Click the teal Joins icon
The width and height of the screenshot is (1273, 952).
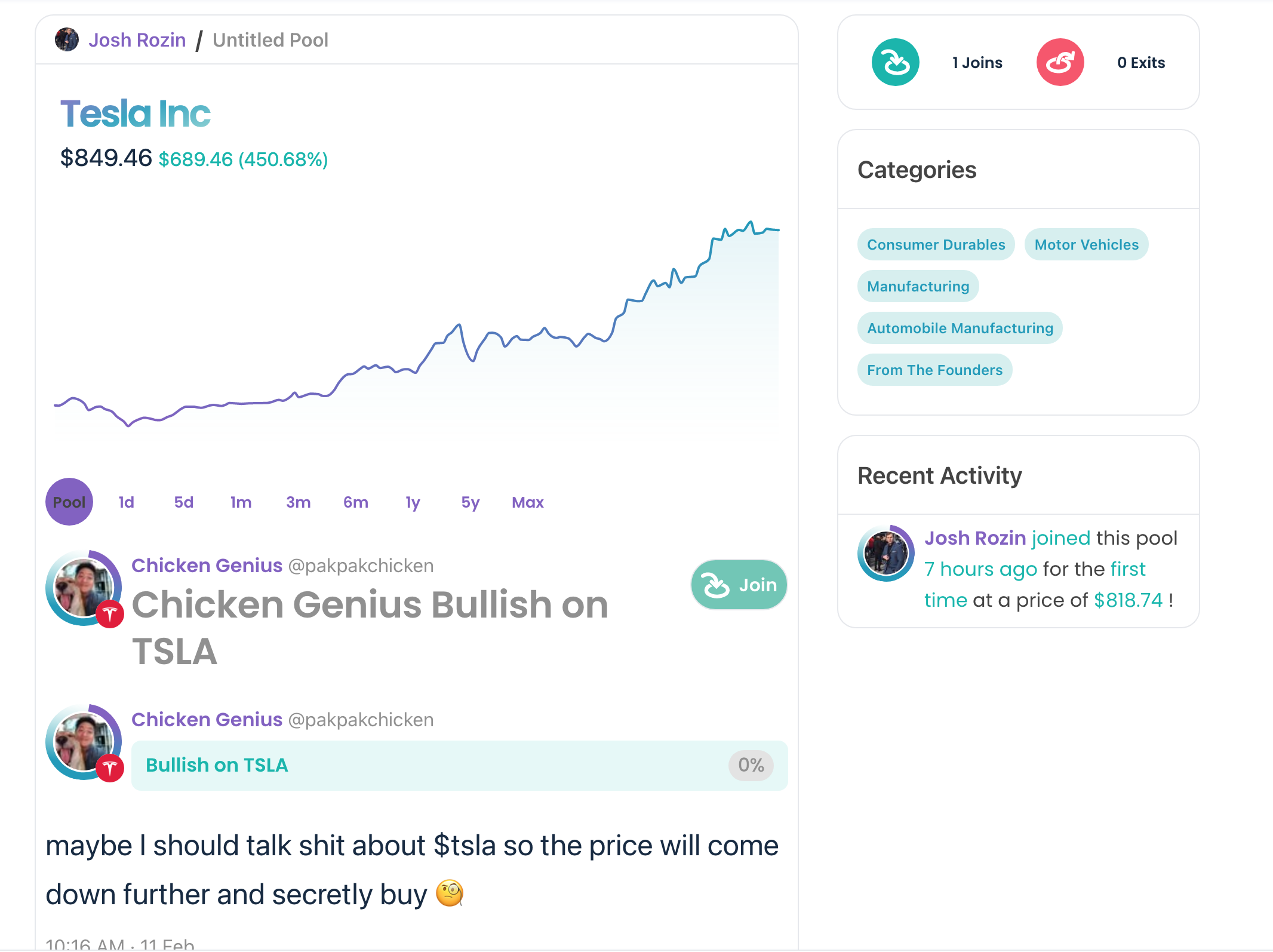(895, 62)
